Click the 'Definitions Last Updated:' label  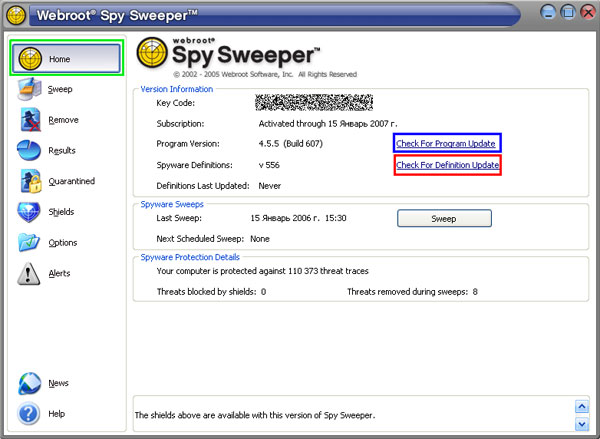click(203, 186)
